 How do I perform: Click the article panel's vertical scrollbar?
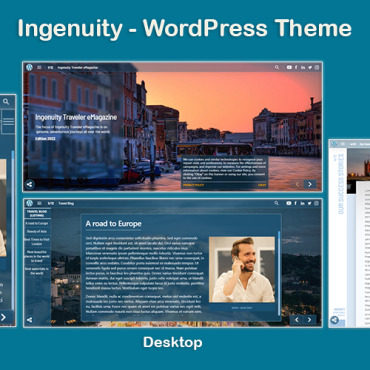coord(279,273)
